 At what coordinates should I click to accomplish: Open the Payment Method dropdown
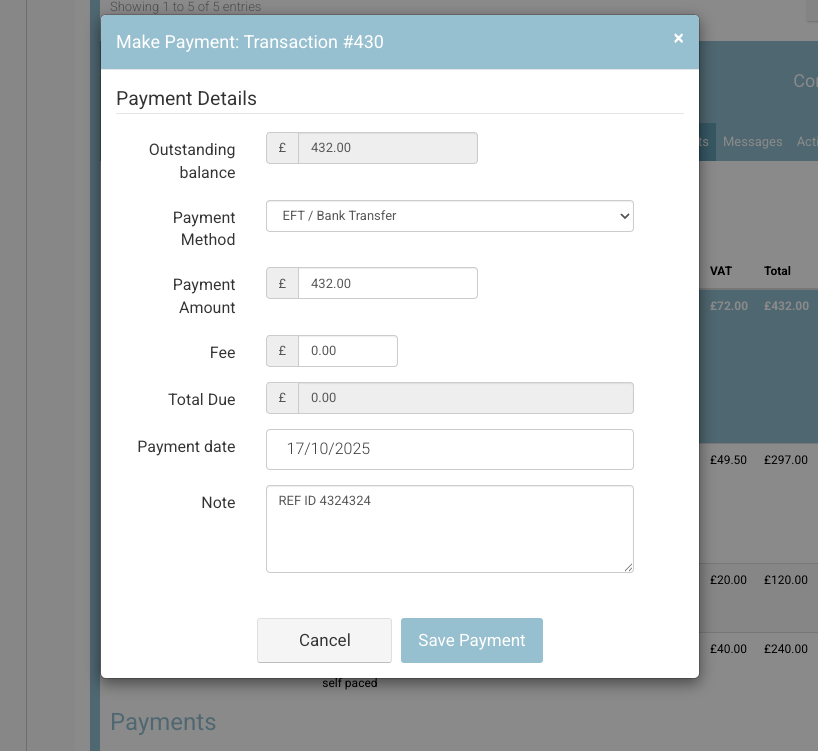449,216
